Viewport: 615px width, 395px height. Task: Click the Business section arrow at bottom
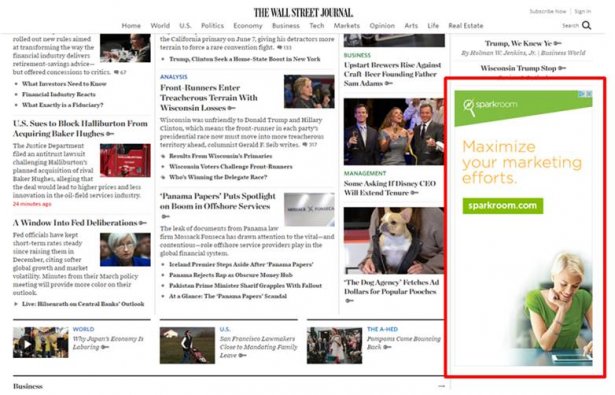(441, 386)
